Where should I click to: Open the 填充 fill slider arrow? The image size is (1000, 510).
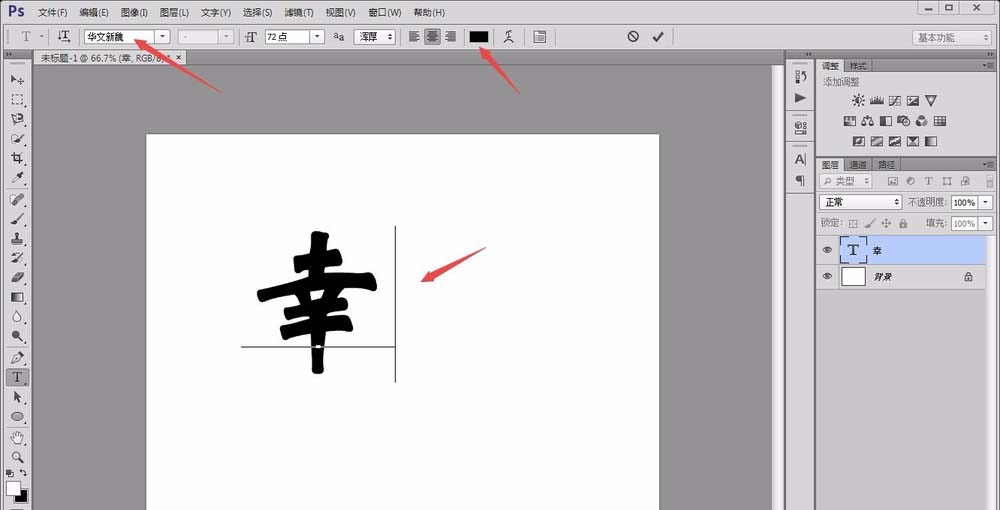coord(987,224)
